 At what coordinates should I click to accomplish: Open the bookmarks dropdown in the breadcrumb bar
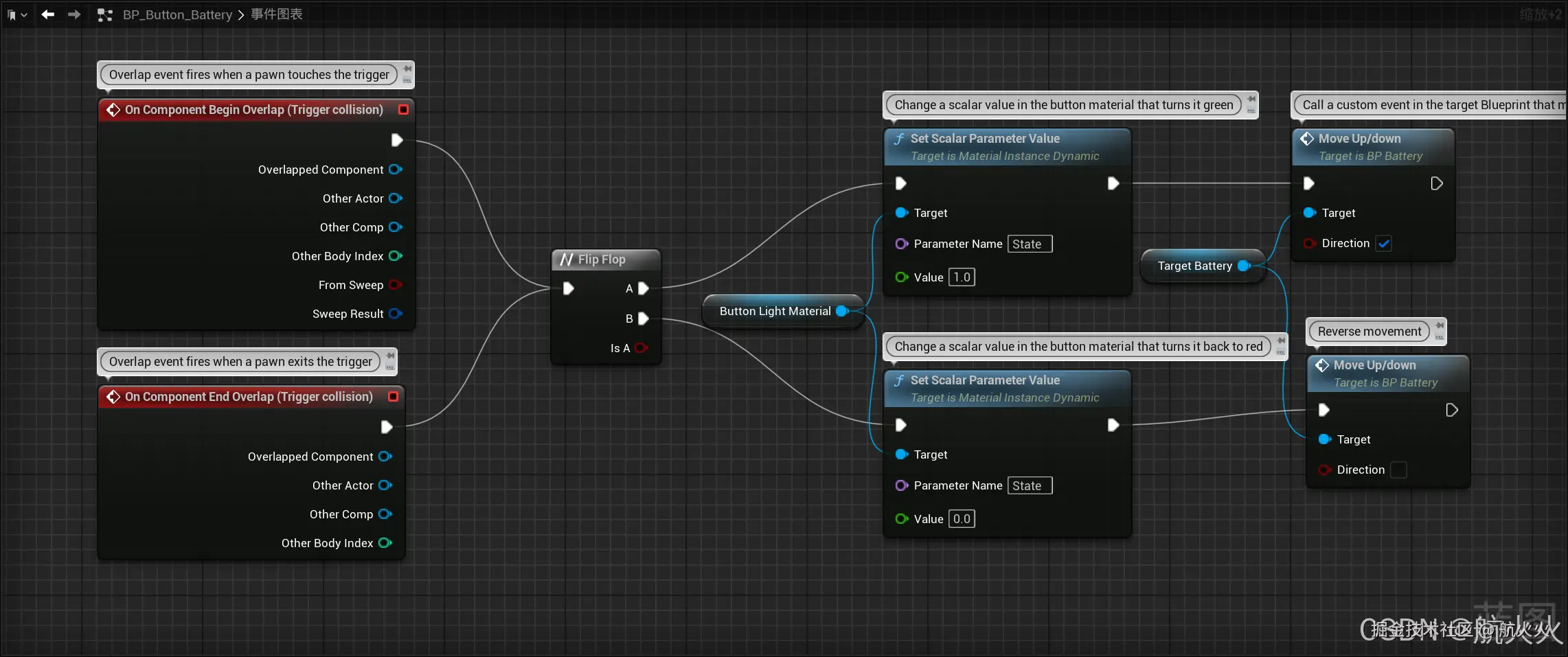(x=16, y=14)
